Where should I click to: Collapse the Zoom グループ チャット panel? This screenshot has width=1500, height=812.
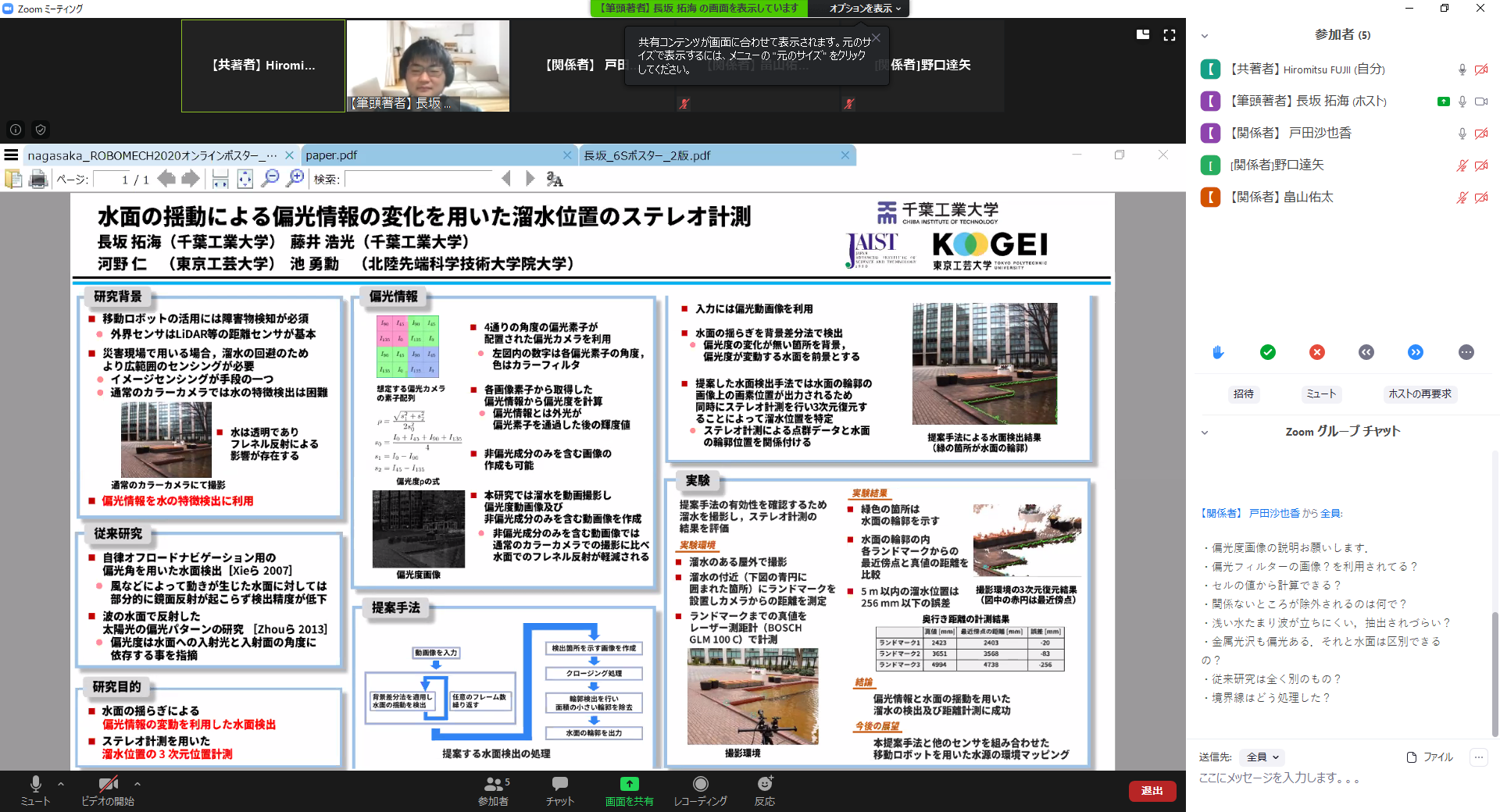coord(1204,432)
